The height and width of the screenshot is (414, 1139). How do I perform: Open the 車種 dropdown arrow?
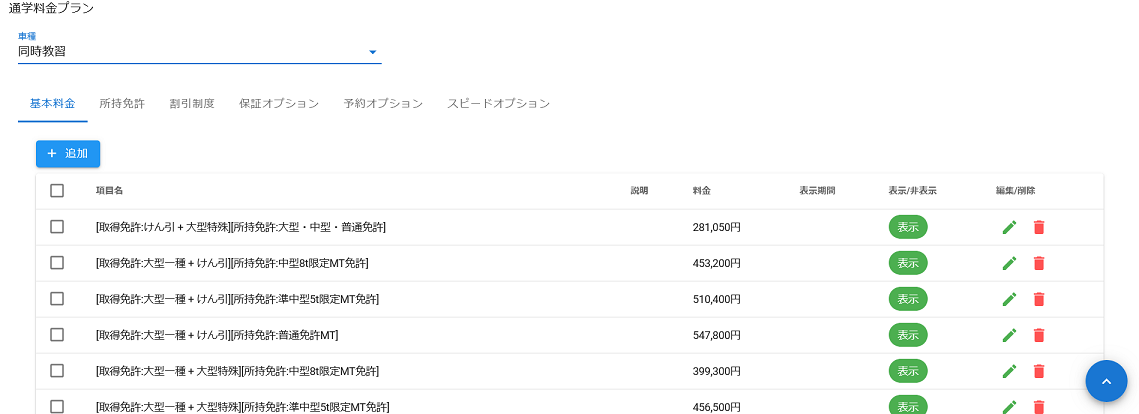pos(372,52)
